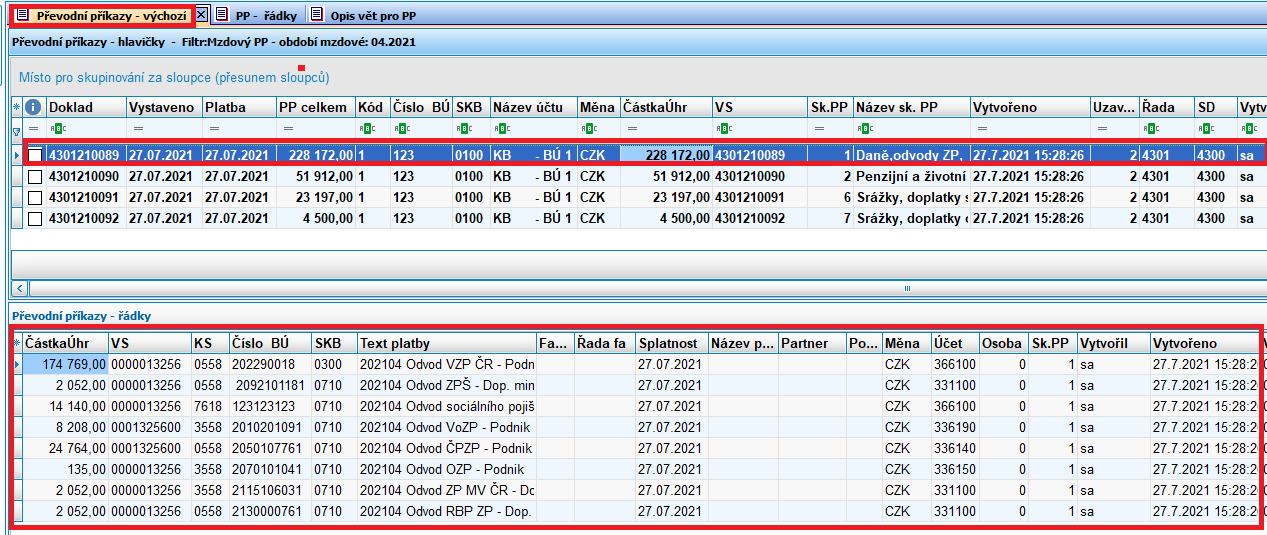Click the horizontal scrollbar below upper grid
The height and width of the screenshot is (535, 1267).
coord(640,288)
